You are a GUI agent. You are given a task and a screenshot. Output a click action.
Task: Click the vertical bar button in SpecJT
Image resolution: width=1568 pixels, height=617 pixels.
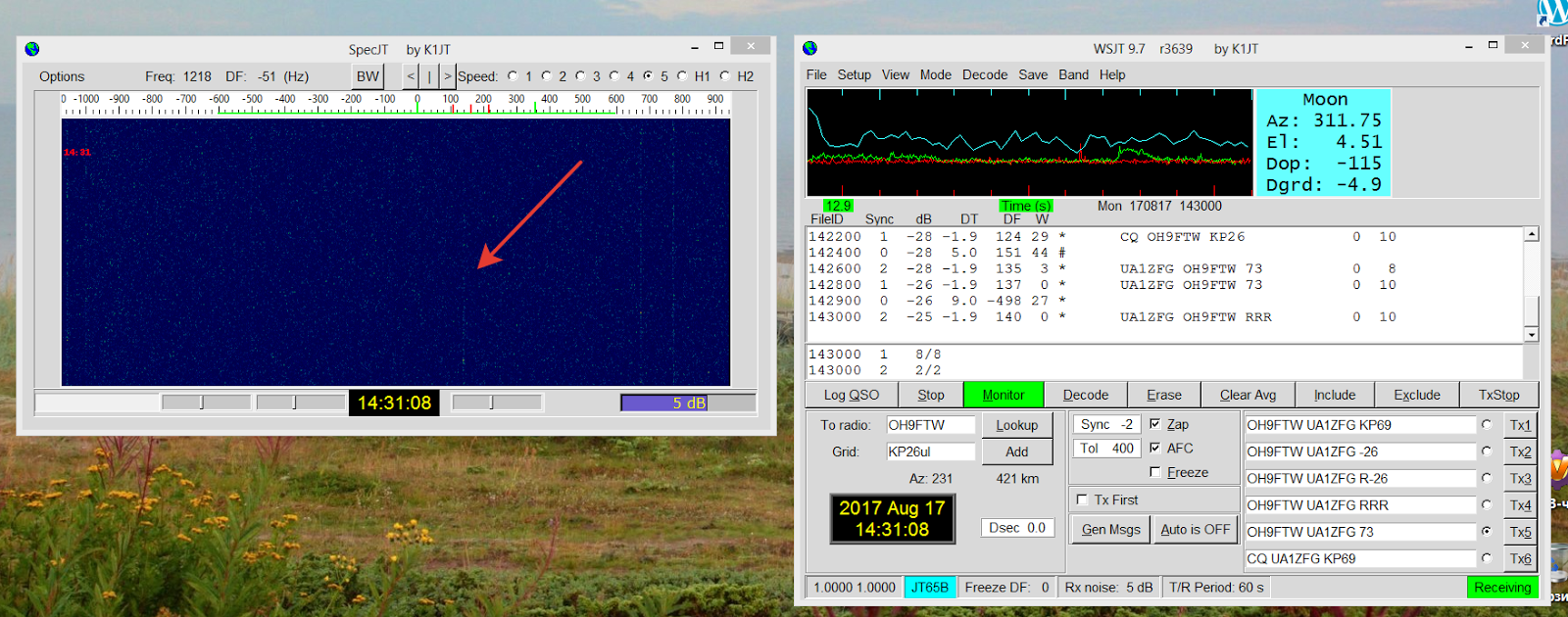[429, 76]
